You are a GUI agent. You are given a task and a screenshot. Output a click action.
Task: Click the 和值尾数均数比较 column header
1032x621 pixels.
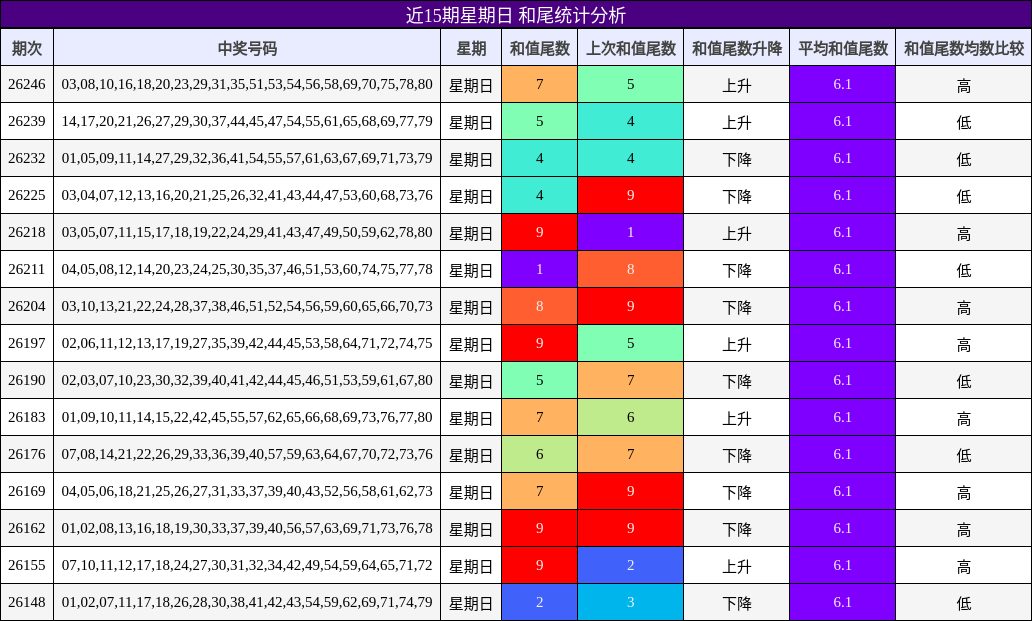pos(964,48)
